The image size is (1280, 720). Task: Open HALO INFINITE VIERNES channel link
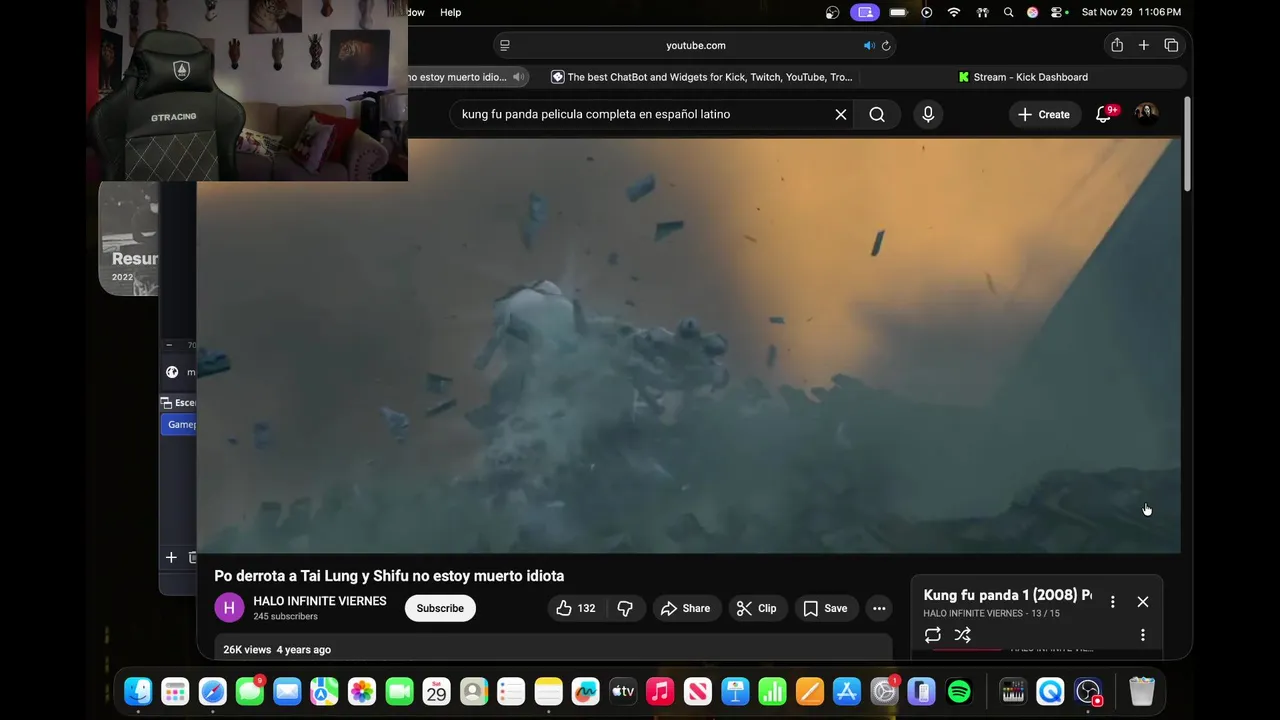(x=320, y=601)
